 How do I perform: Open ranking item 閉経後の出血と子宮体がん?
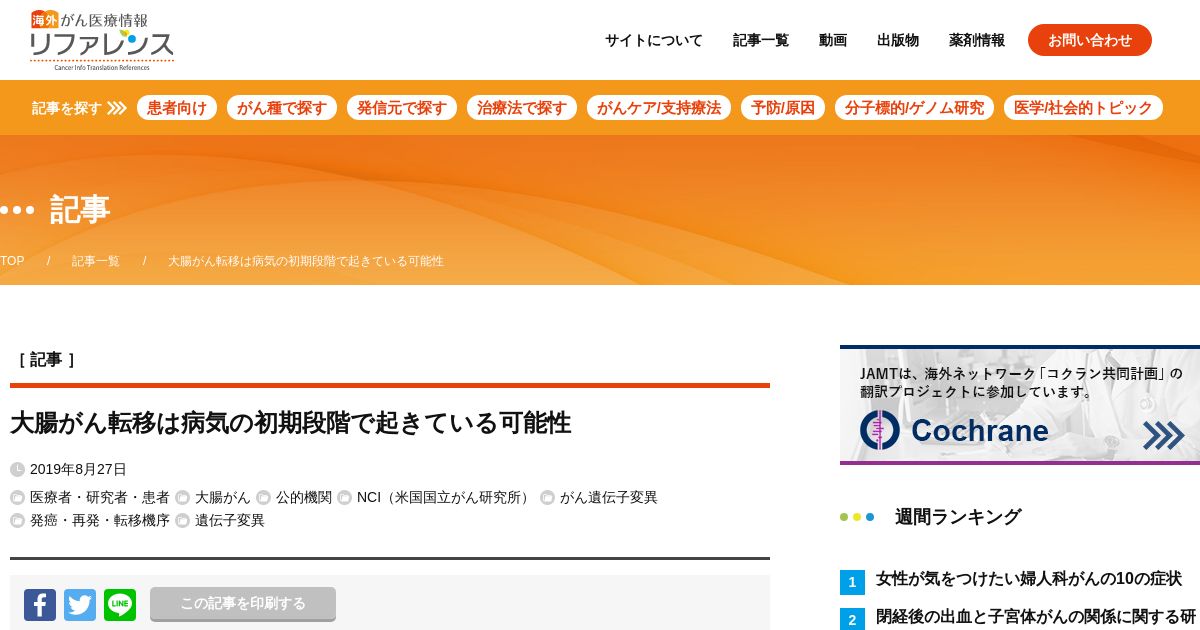[x=1036, y=617]
